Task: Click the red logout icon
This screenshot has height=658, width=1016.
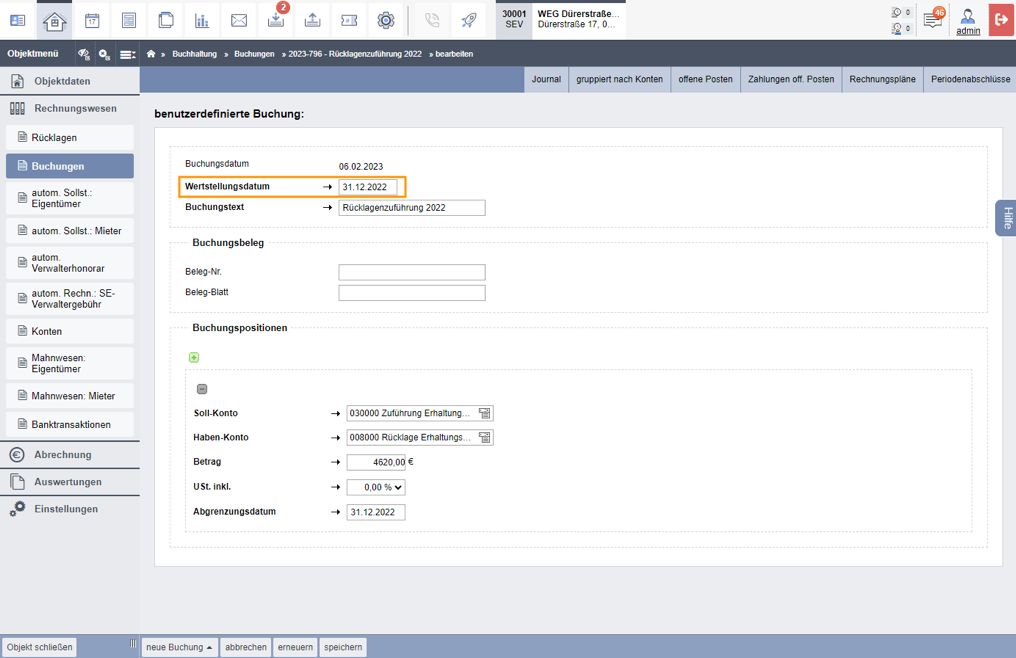Action: pos(1002,19)
